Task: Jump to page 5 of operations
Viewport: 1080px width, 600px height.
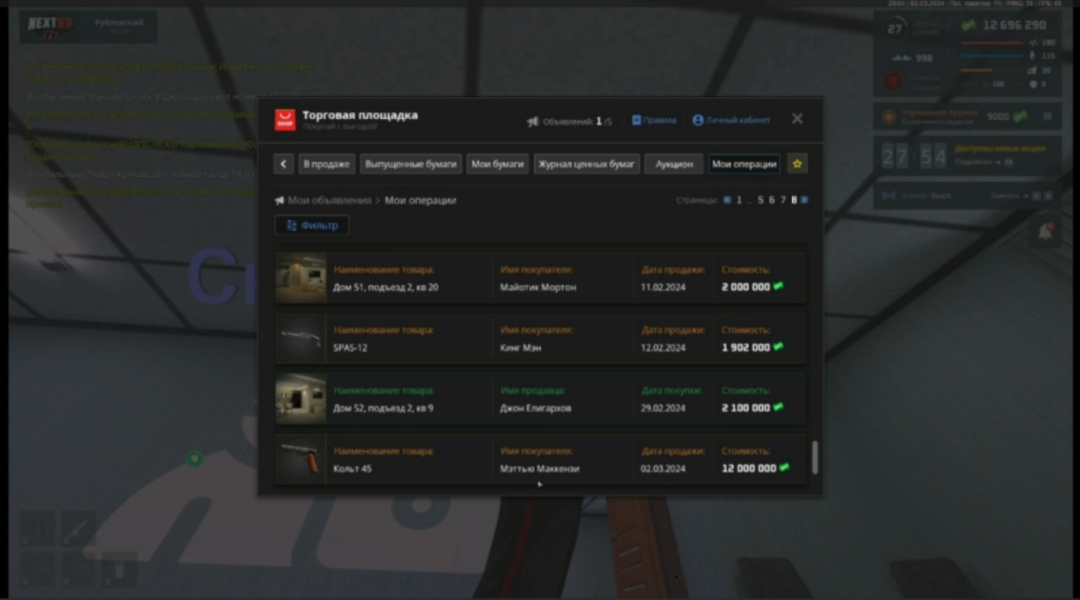Action: click(x=760, y=200)
